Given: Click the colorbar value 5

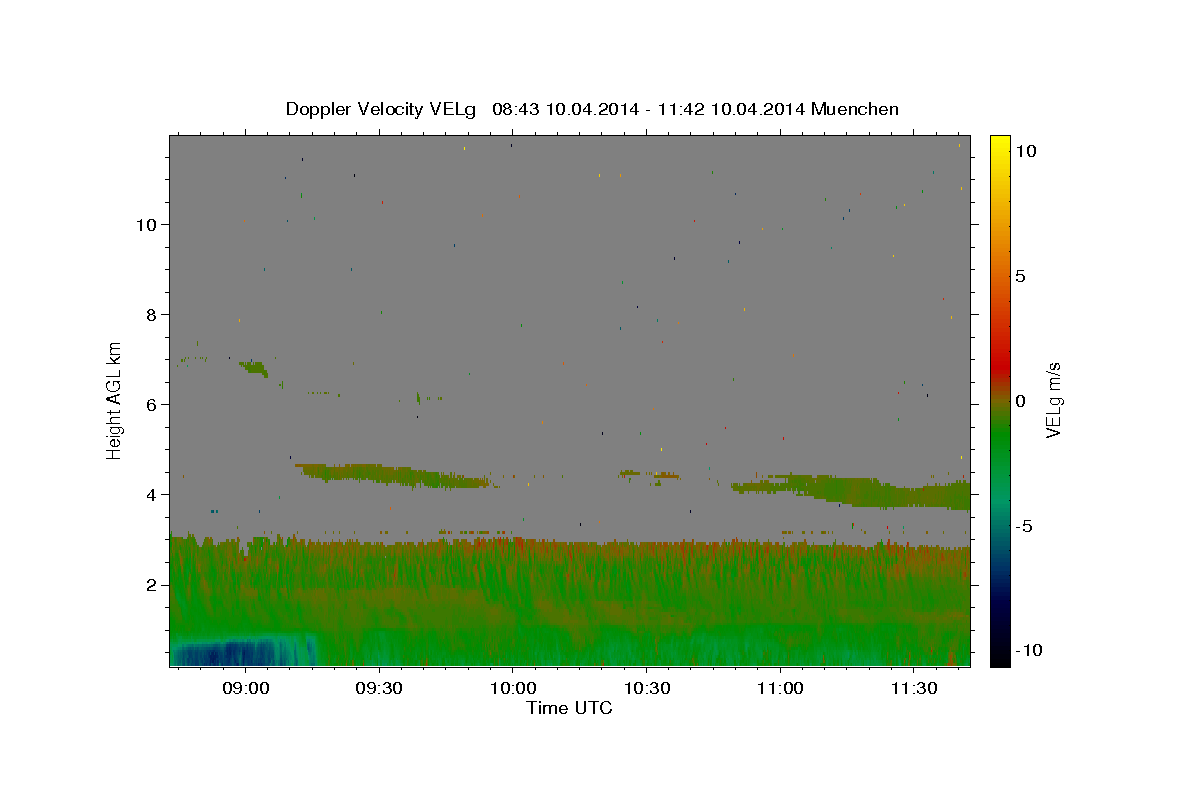Looking at the screenshot, I should (1020, 276).
